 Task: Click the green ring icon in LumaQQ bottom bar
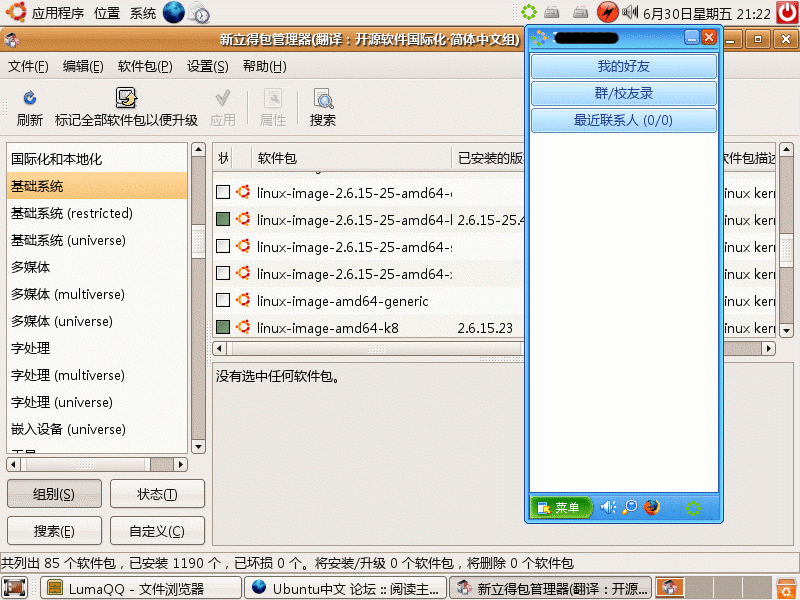coord(693,508)
